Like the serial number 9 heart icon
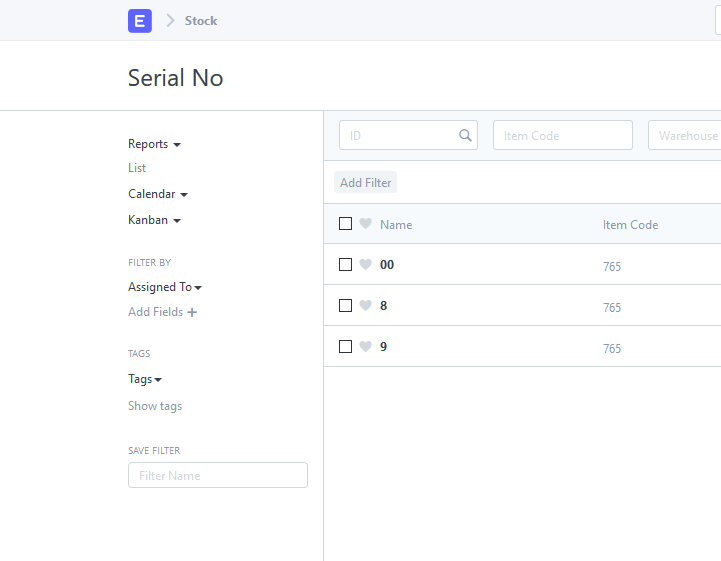Image resolution: width=721 pixels, height=561 pixels. [x=366, y=346]
